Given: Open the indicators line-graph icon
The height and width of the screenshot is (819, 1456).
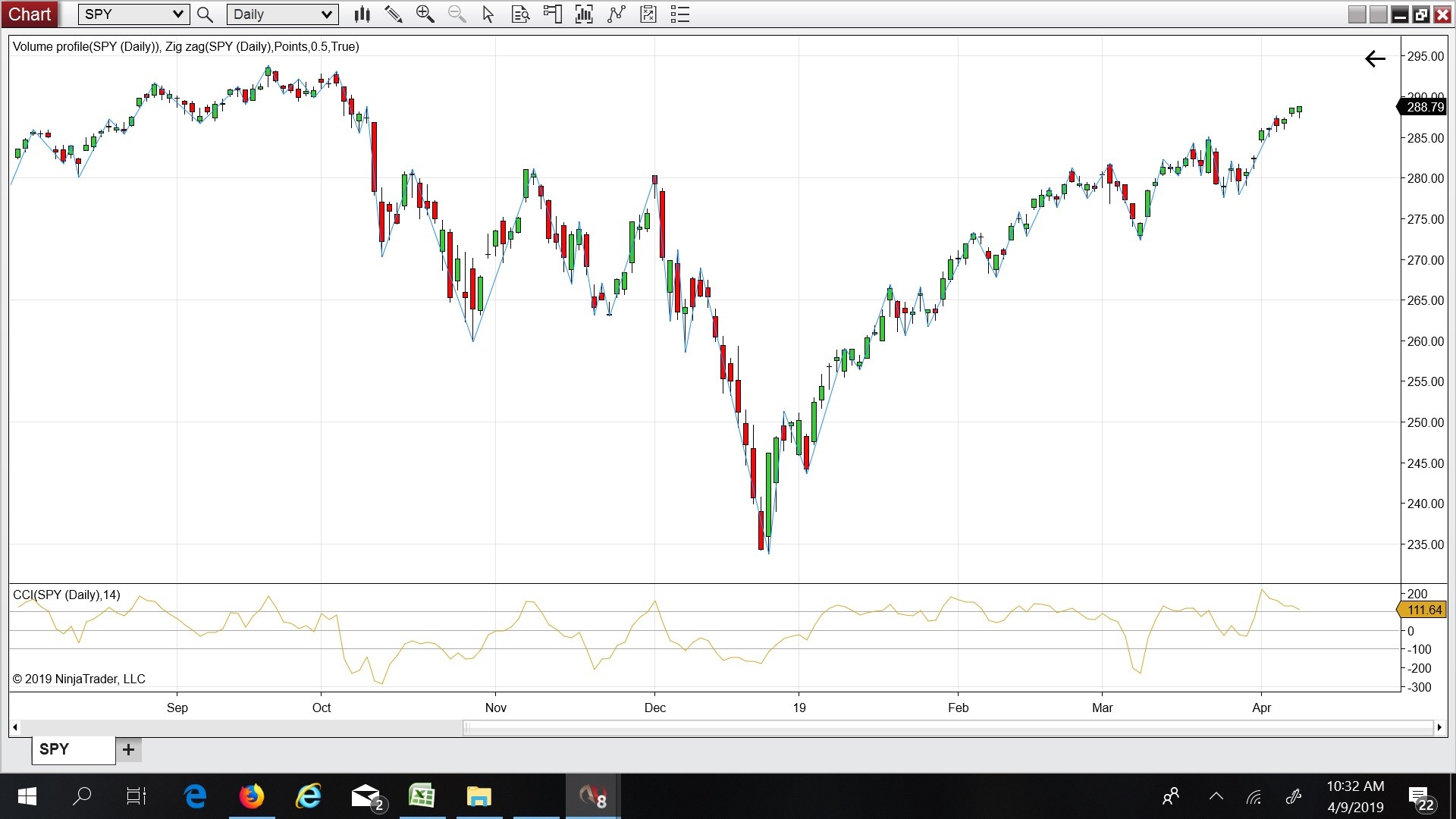Looking at the screenshot, I should (616, 14).
